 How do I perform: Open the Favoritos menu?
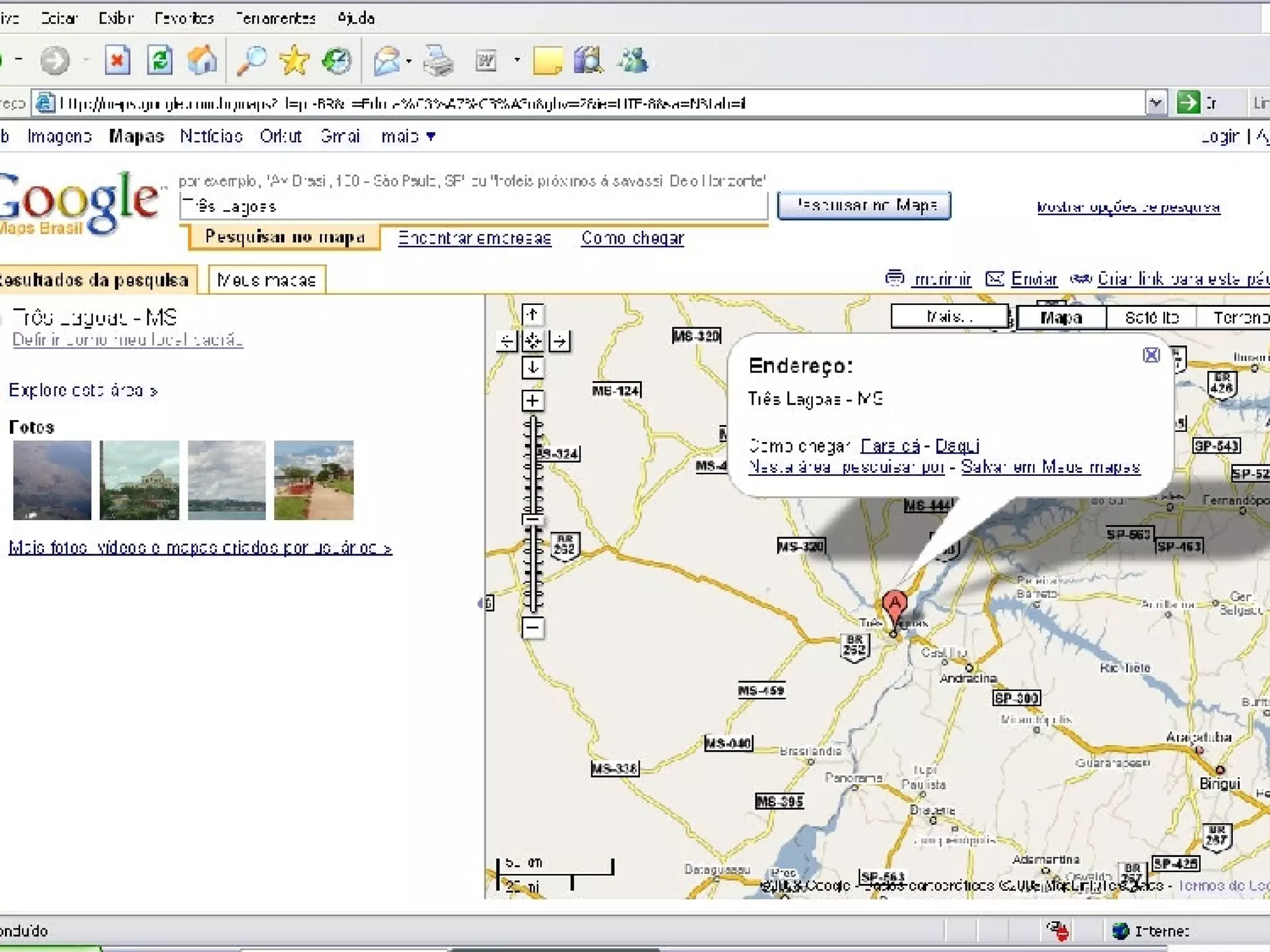(184, 18)
